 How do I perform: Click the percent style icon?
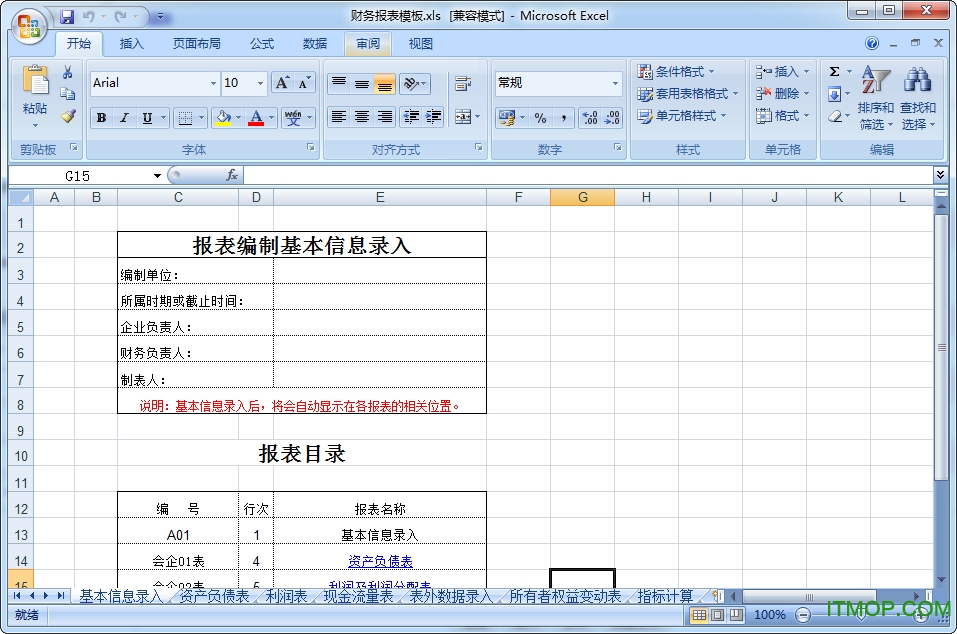pos(540,118)
